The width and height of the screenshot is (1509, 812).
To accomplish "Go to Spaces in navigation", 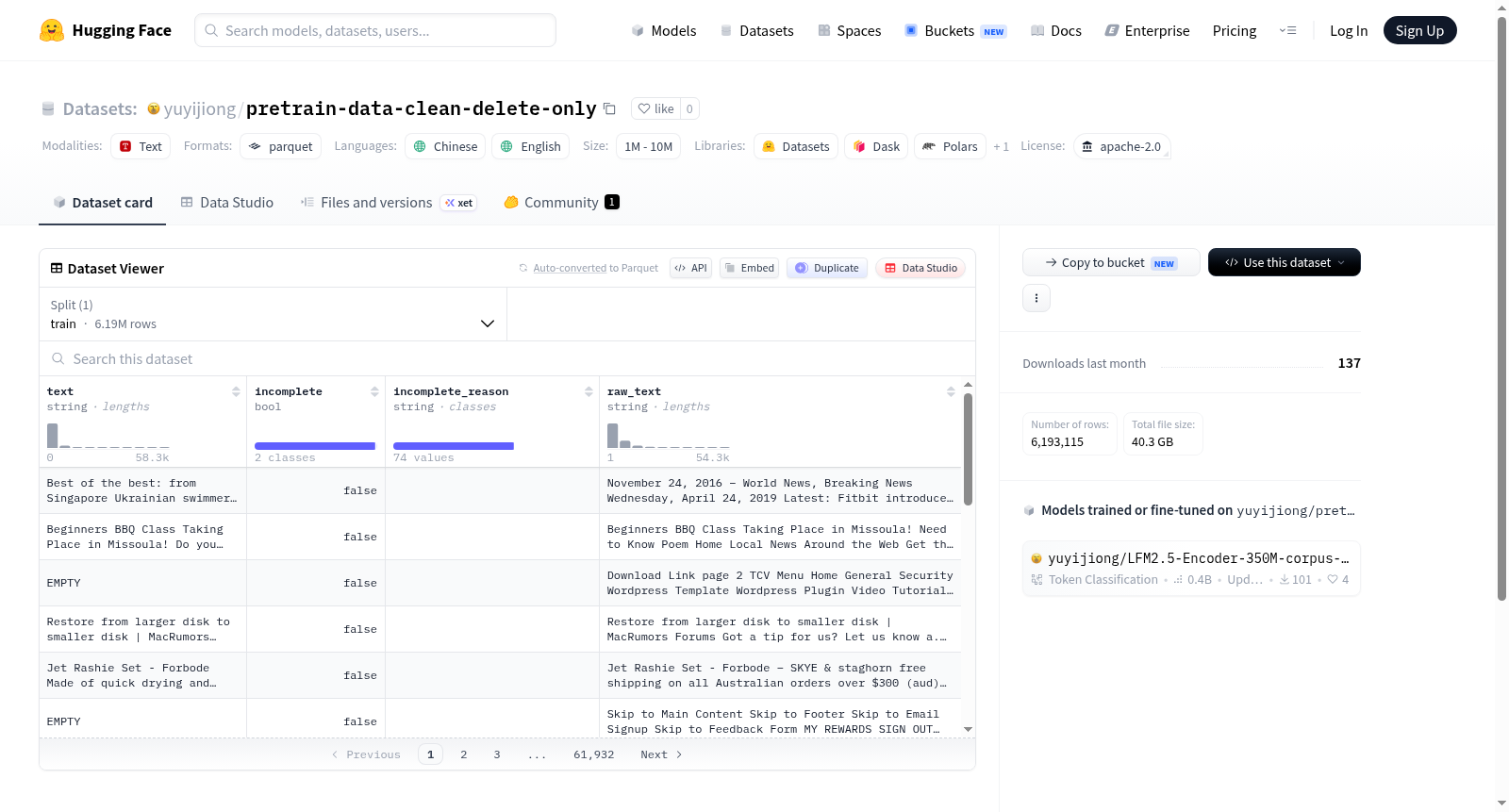I will point(849,30).
